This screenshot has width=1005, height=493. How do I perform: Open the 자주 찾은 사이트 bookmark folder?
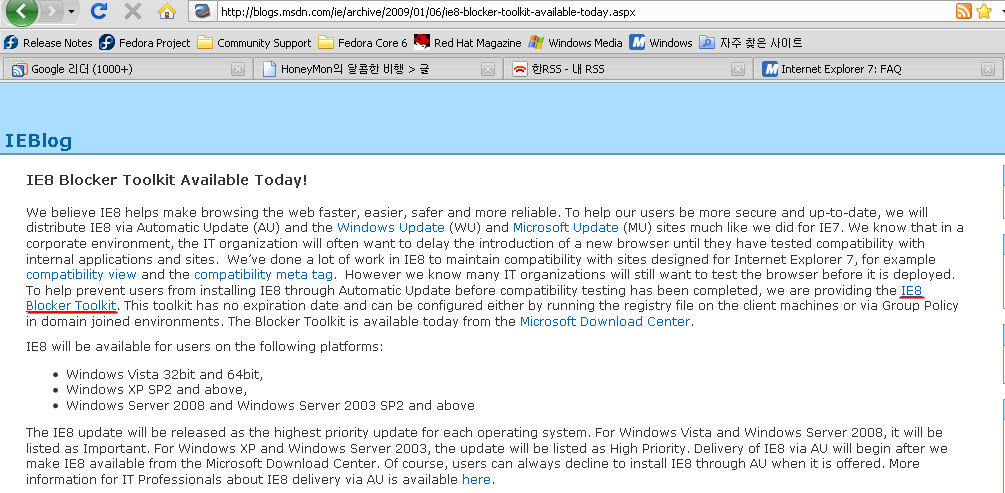[751, 43]
